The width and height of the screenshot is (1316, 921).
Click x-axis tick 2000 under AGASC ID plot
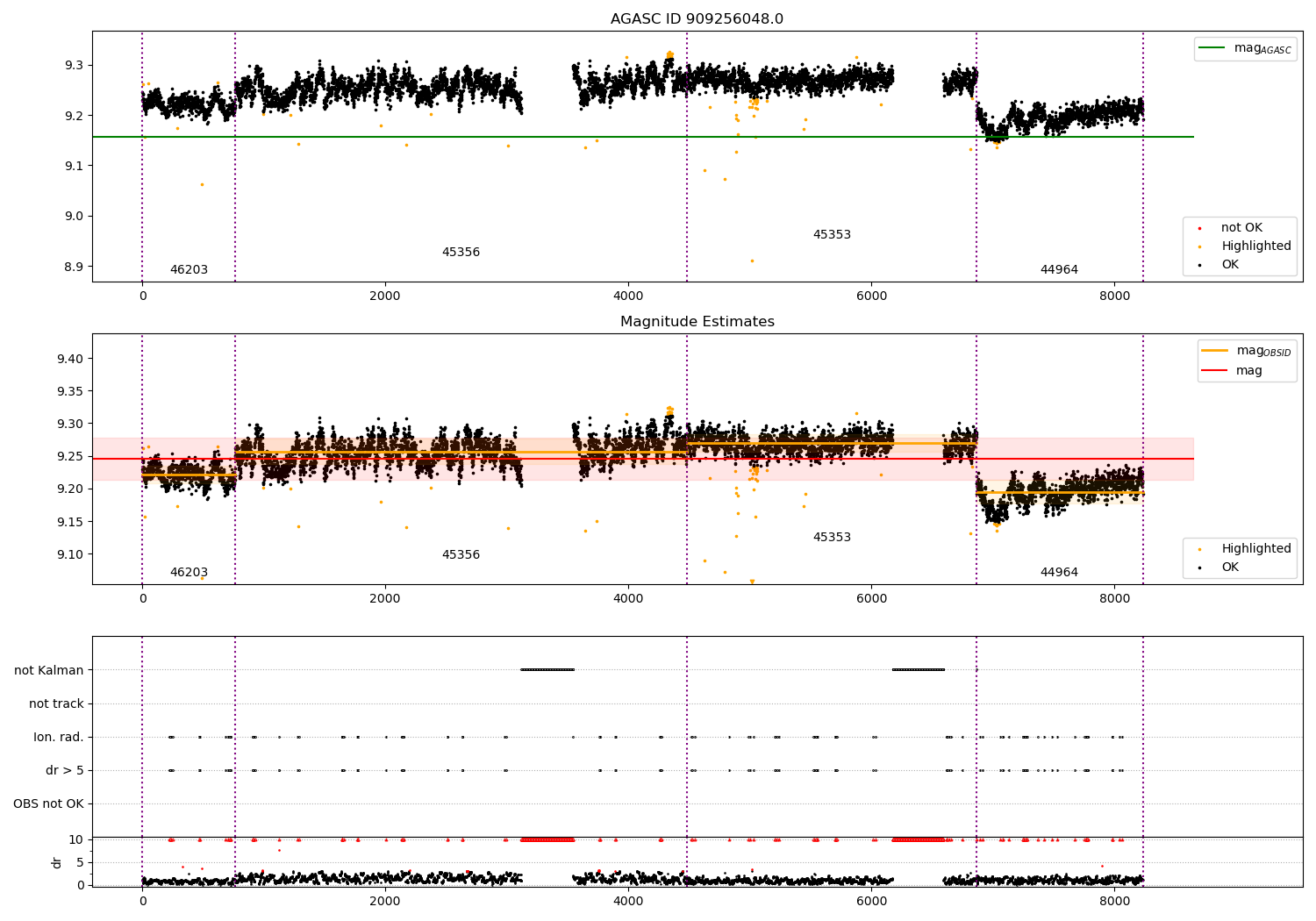click(x=385, y=296)
